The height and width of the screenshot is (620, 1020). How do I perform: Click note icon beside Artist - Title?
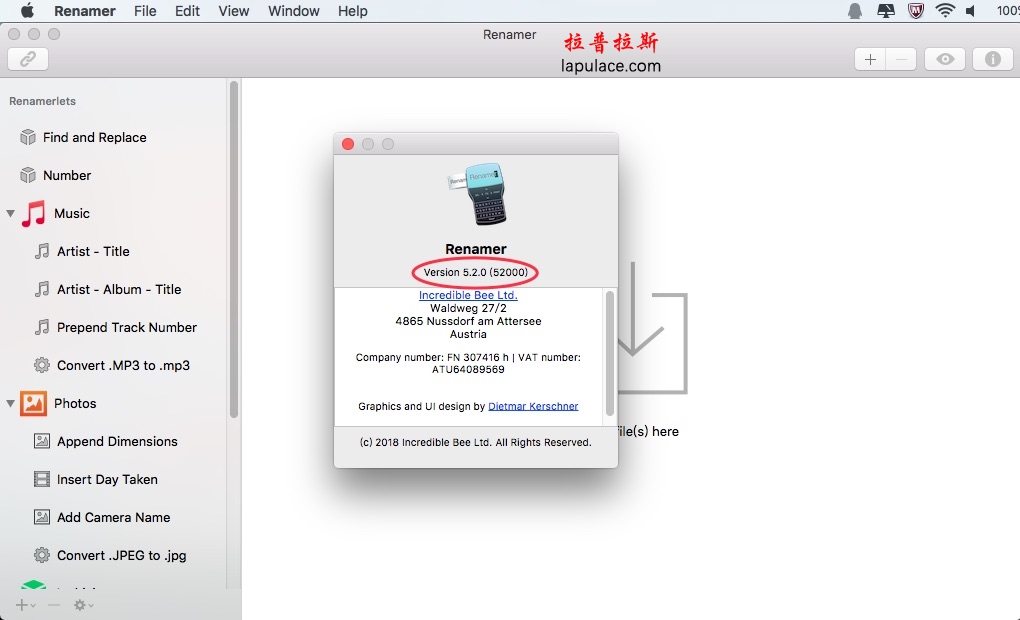(42, 251)
